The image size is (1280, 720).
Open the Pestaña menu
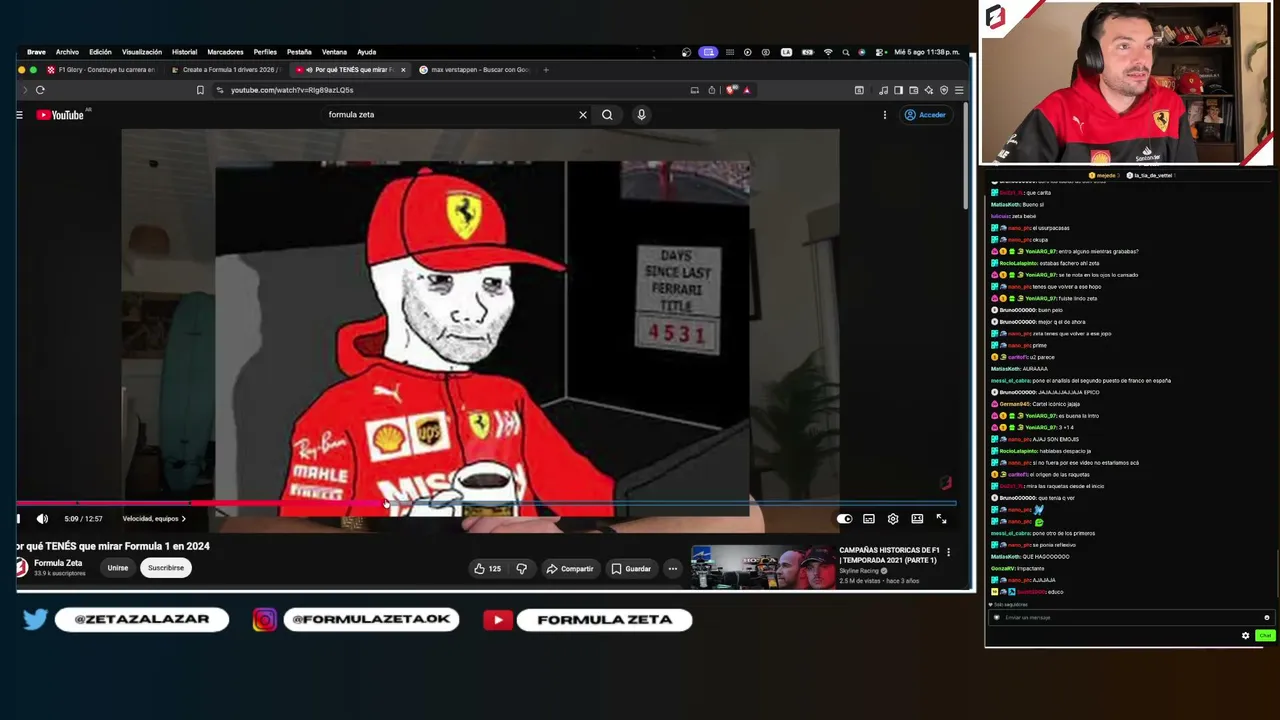[x=299, y=52]
